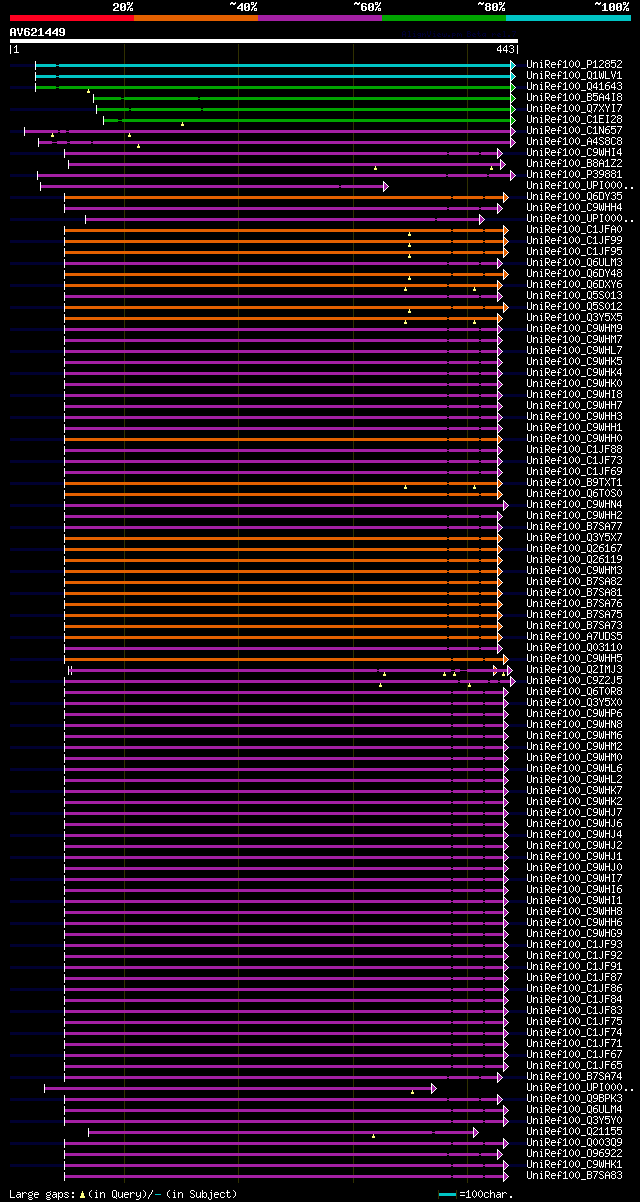Click the UniRef100_C9WHP6 label
The height and width of the screenshot is (1202, 640).
[575, 713]
